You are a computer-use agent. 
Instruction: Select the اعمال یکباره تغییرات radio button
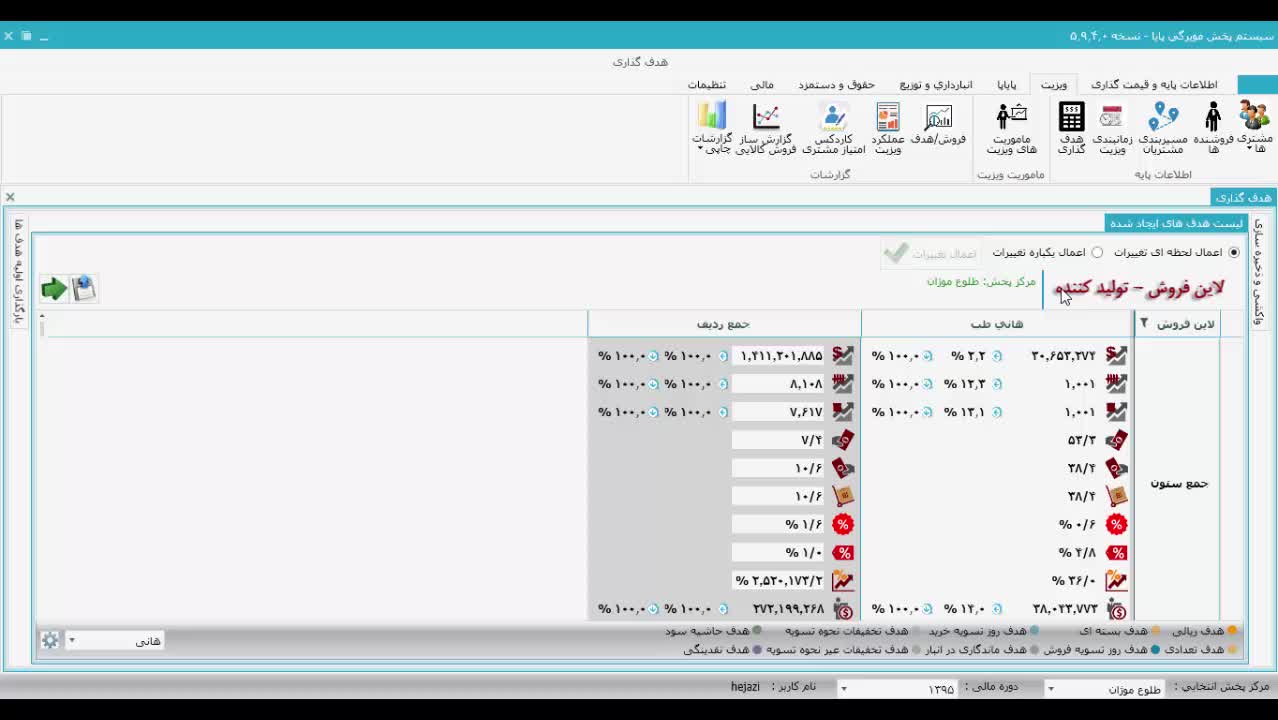pos(1097,253)
